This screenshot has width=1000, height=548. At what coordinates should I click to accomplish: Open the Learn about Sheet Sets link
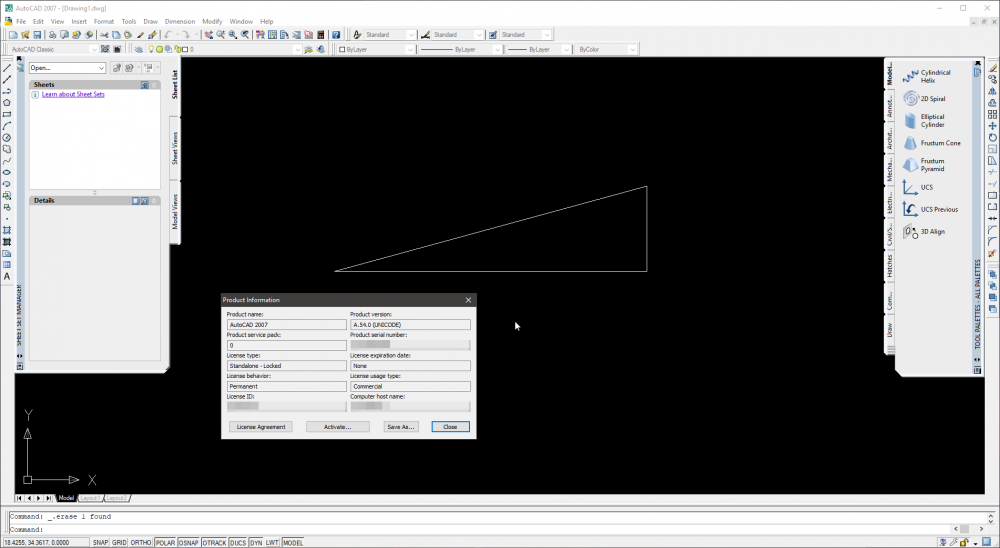pos(73,94)
